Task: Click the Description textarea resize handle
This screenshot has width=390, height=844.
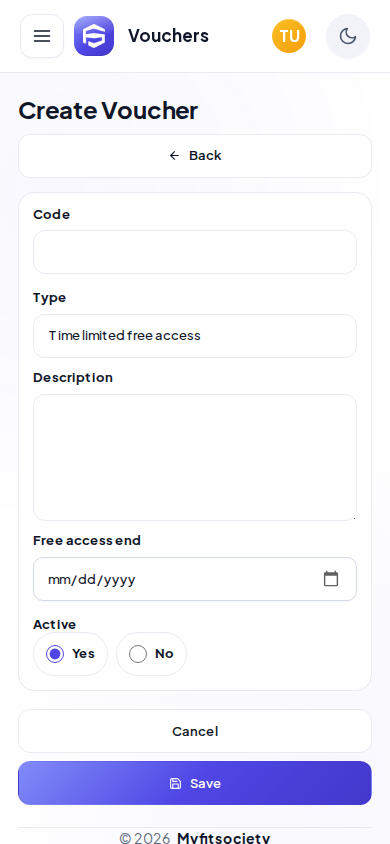Action: coord(352,517)
